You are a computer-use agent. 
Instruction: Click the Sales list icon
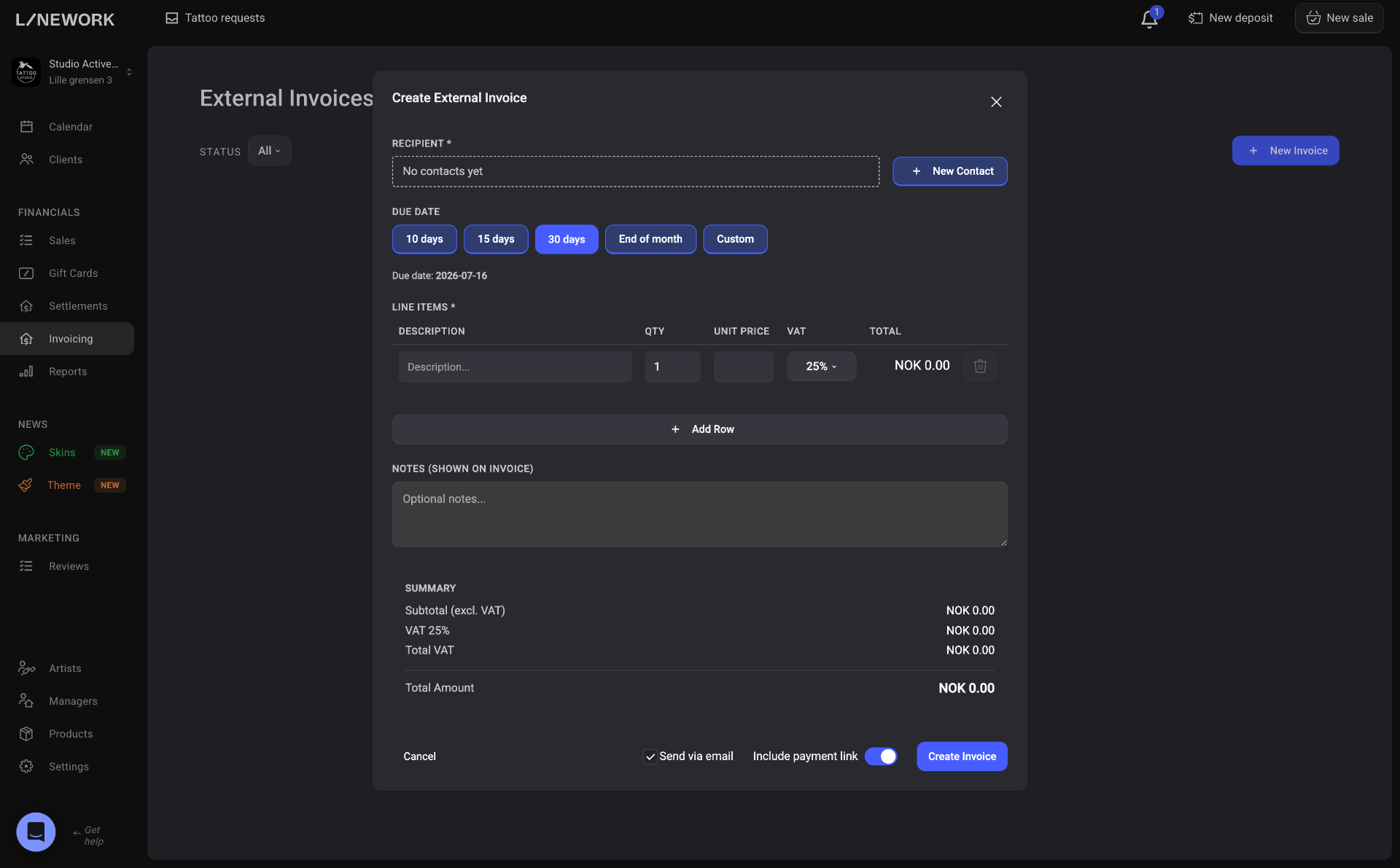pyautogui.click(x=26, y=241)
